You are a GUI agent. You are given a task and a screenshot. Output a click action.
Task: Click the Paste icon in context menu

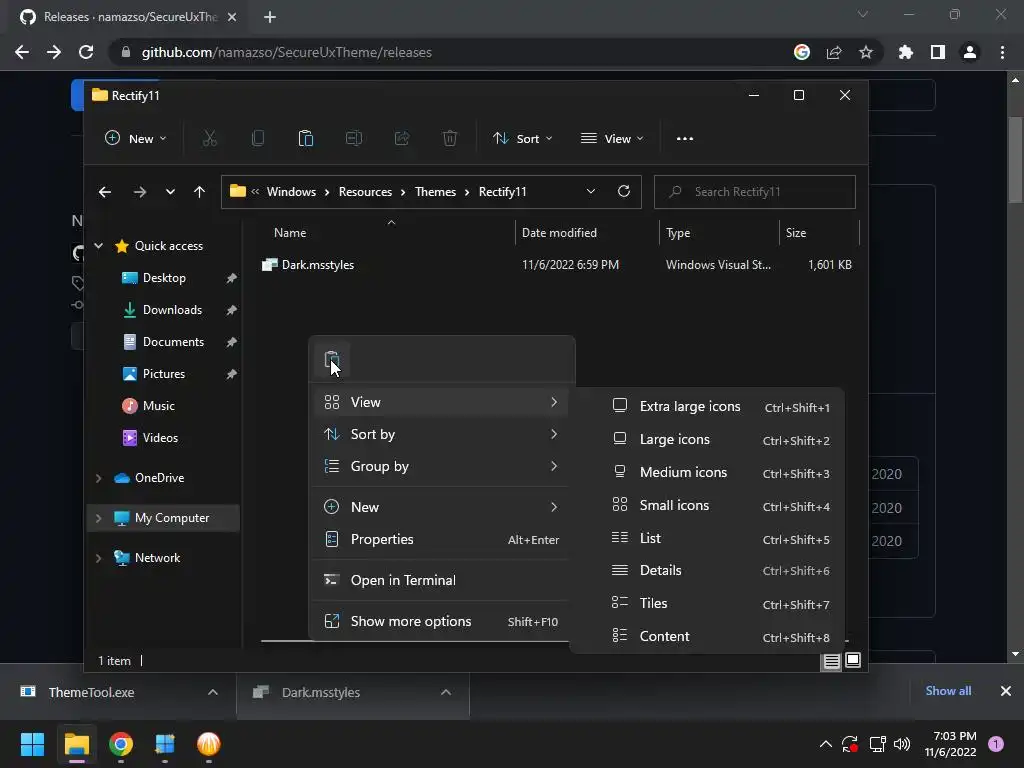[x=332, y=360]
